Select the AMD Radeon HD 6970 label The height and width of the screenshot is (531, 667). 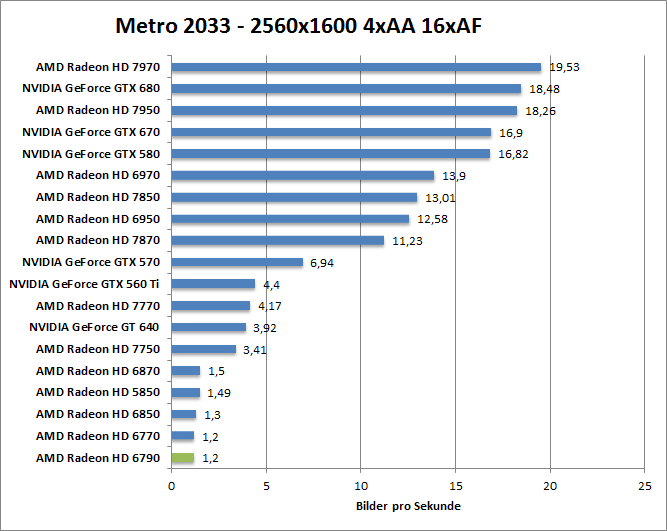tap(98, 175)
